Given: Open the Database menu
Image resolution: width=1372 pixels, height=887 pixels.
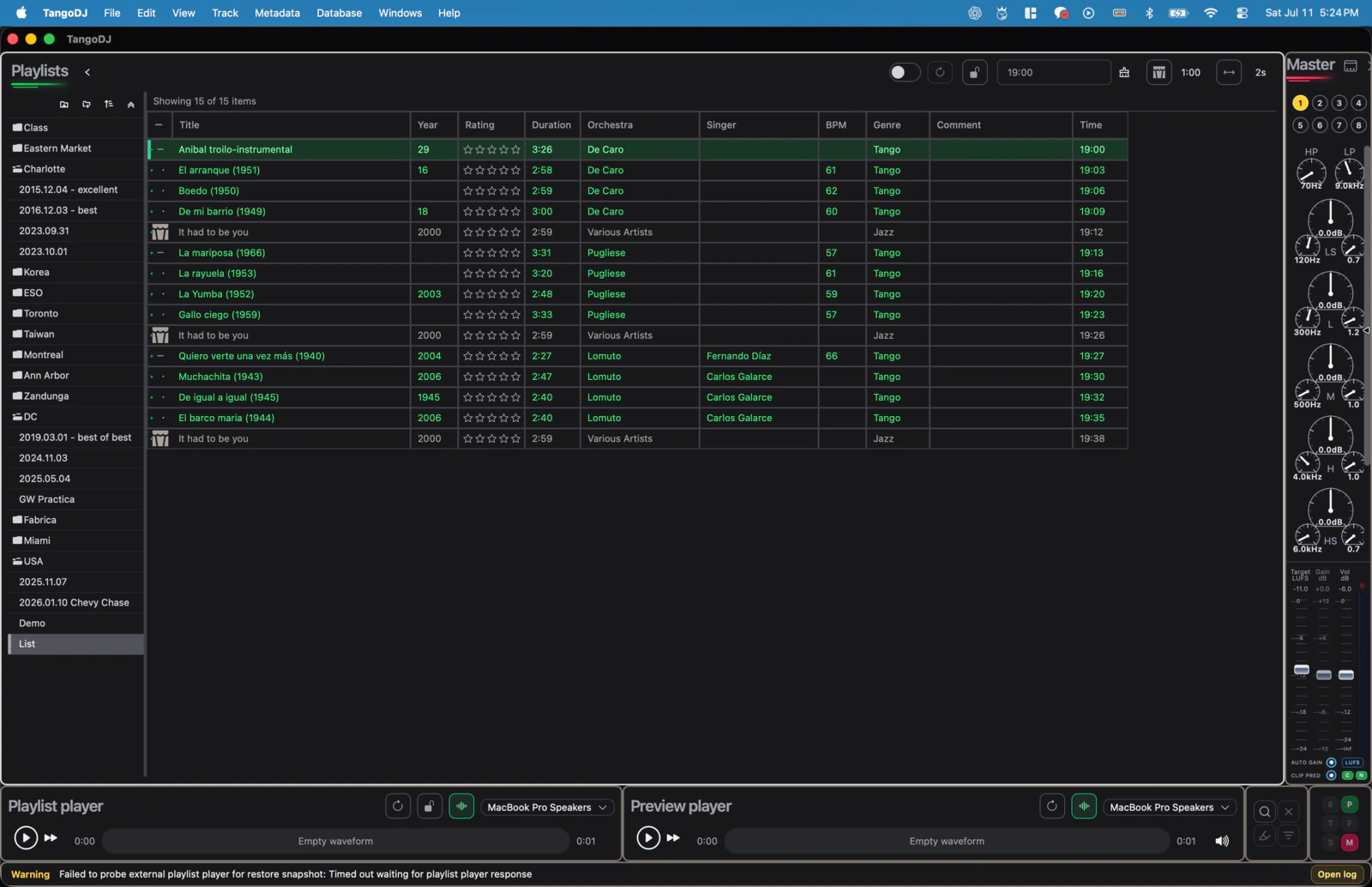Looking at the screenshot, I should (339, 13).
